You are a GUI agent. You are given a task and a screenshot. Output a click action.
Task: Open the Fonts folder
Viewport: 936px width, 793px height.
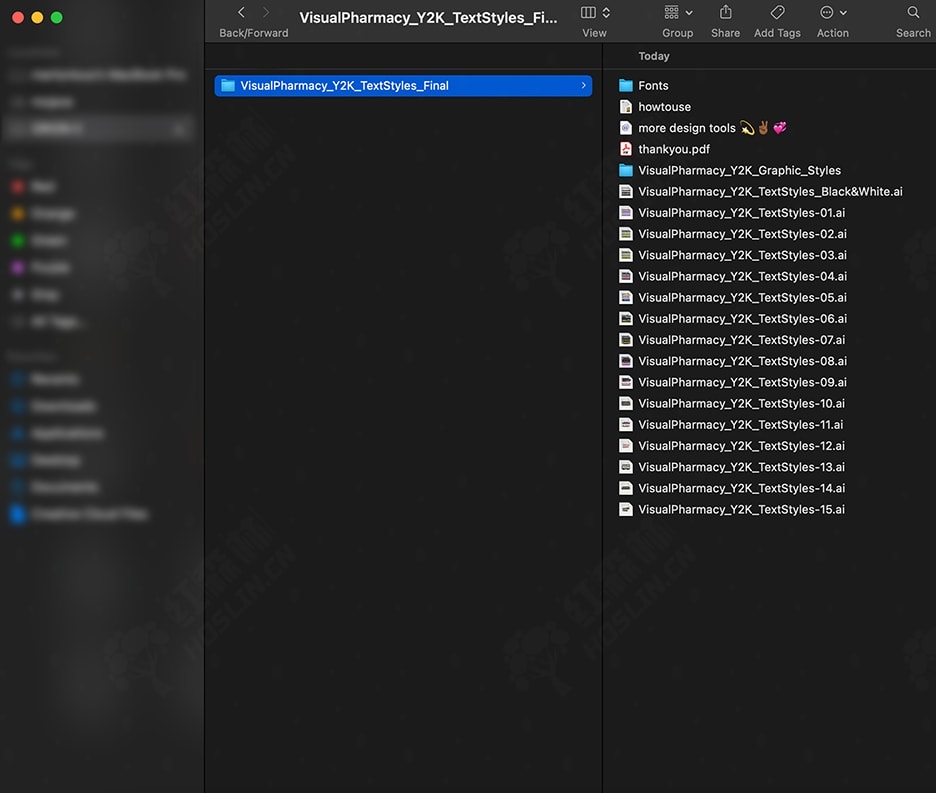(x=626, y=85)
